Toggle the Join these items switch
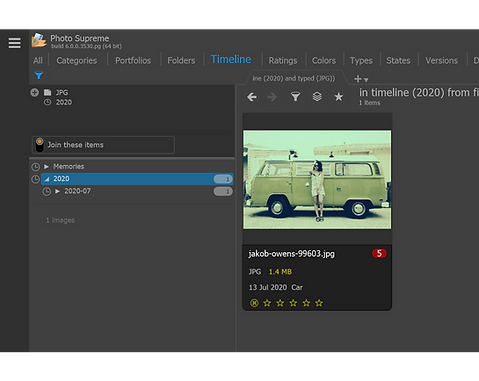Viewport: 479px width, 381px height. (40, 145)
